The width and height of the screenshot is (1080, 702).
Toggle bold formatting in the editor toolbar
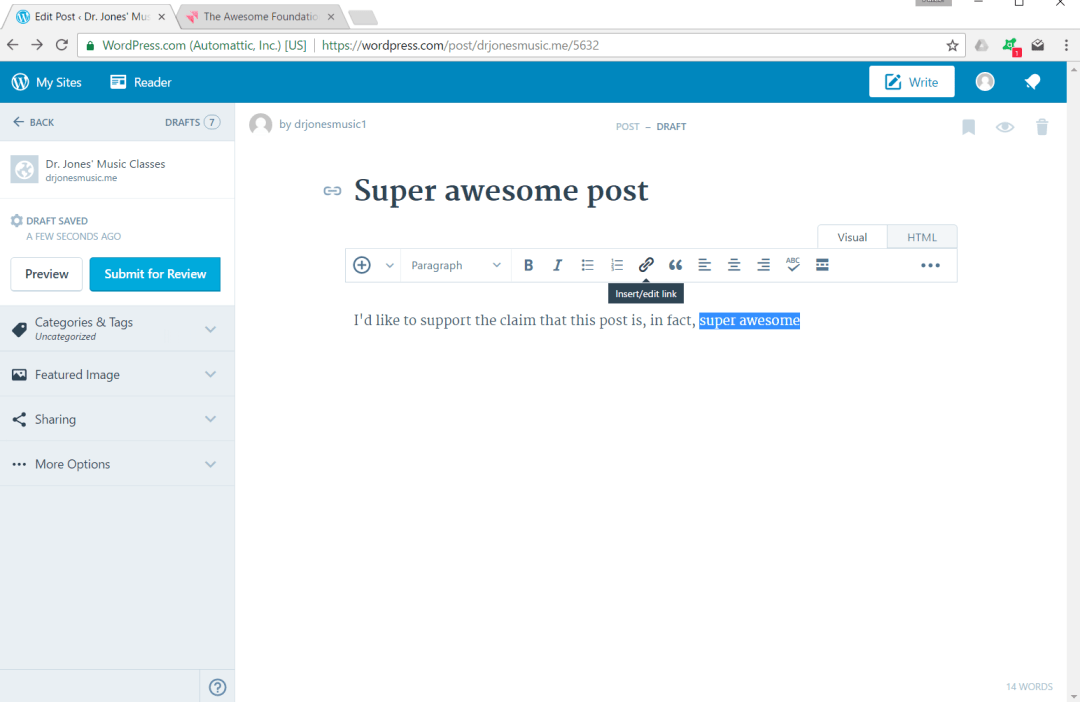tap(528, 264)
